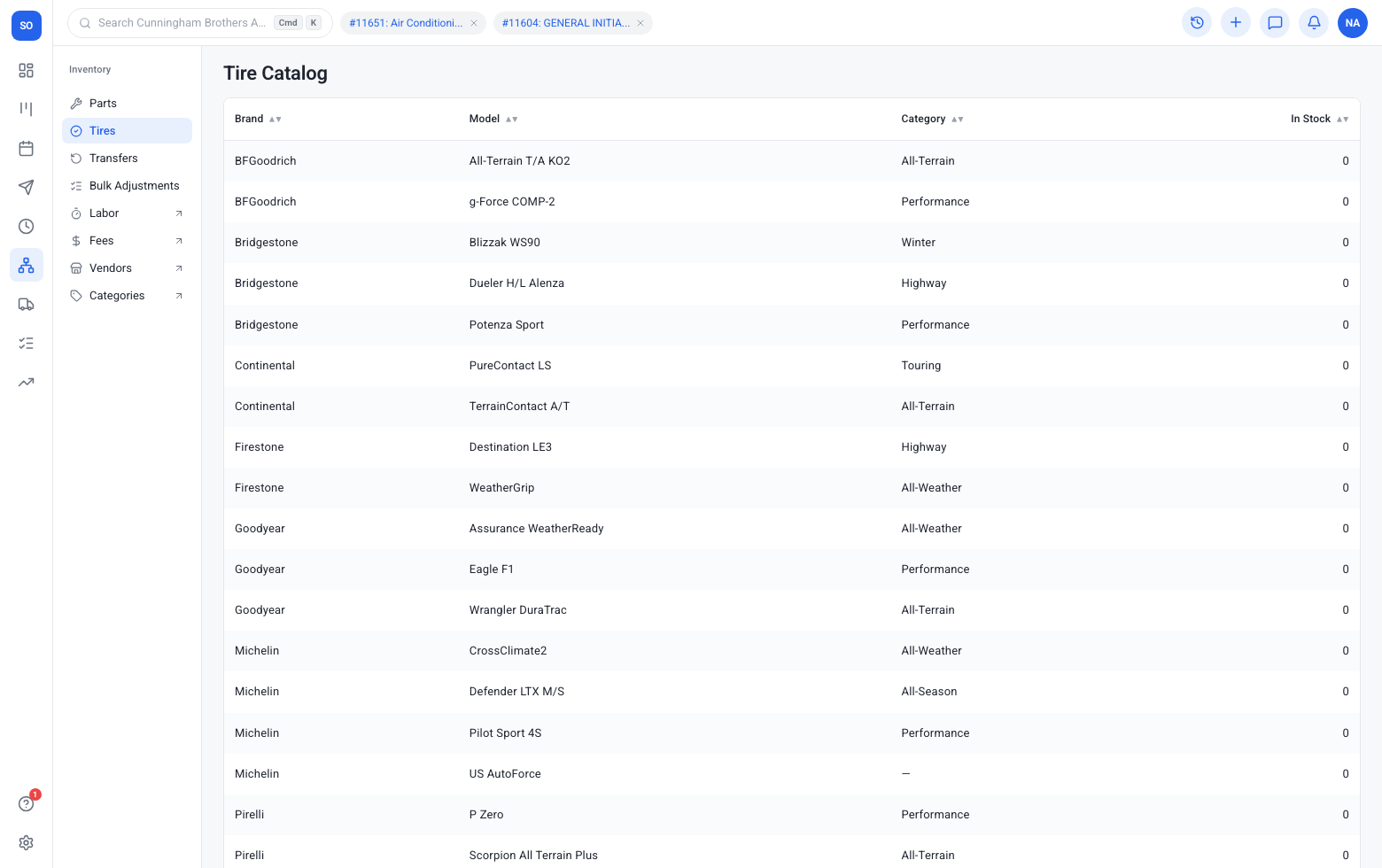
Task: Open Parts in the Inventory sidebar
Action: (x=127, y=103)
